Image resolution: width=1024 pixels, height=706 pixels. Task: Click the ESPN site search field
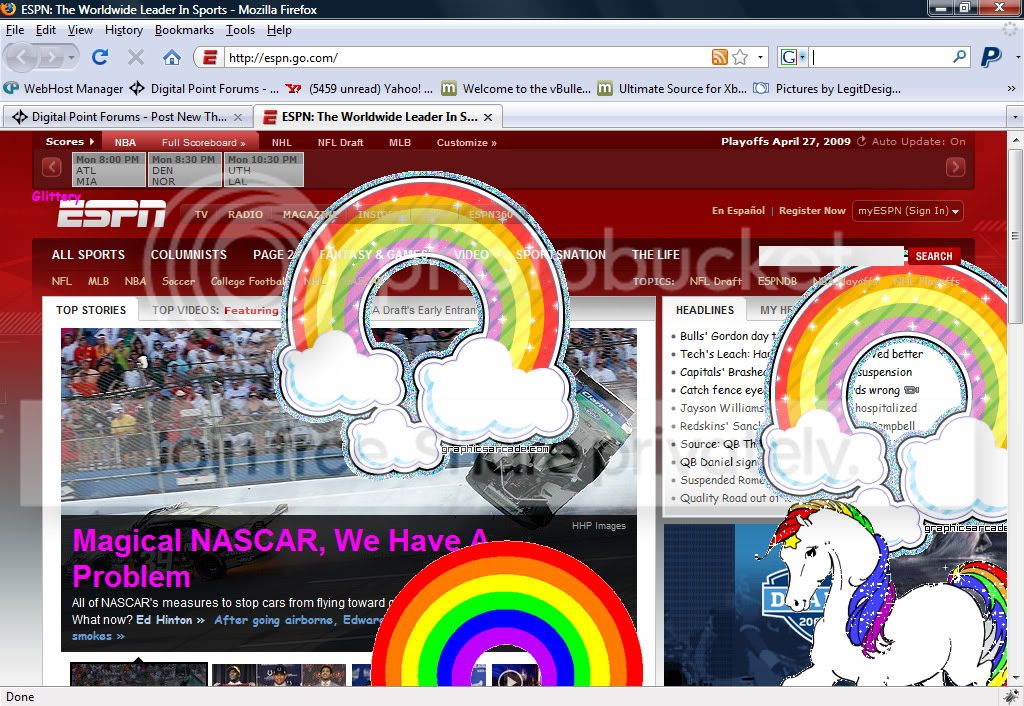pyautogui.click(x=833, y=256)
